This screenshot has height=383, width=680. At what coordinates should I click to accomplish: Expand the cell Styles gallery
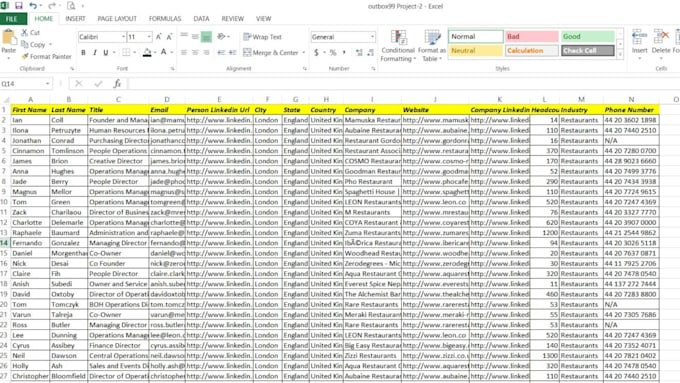620,55
